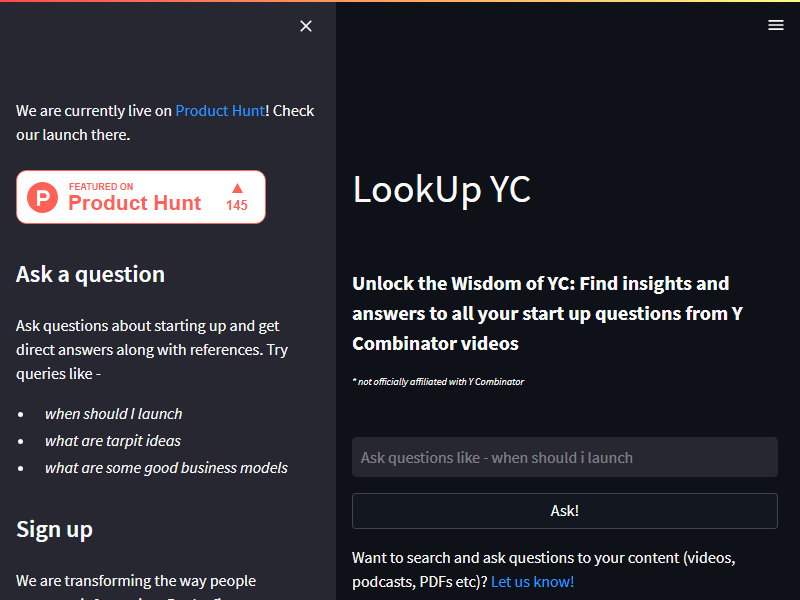Select the 'when should I launch' example query
The image size is (800, 600).
pyautogui.click(x=113, y=414)
